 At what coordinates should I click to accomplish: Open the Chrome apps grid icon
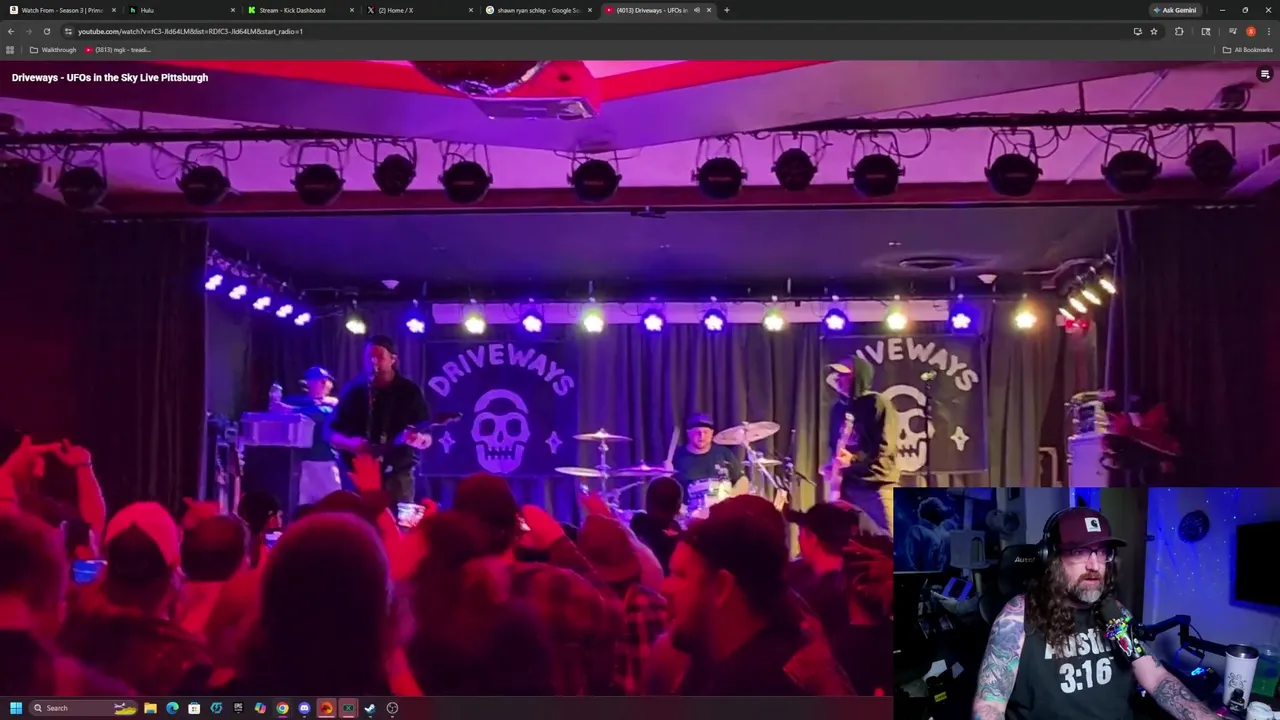(10, 50)
